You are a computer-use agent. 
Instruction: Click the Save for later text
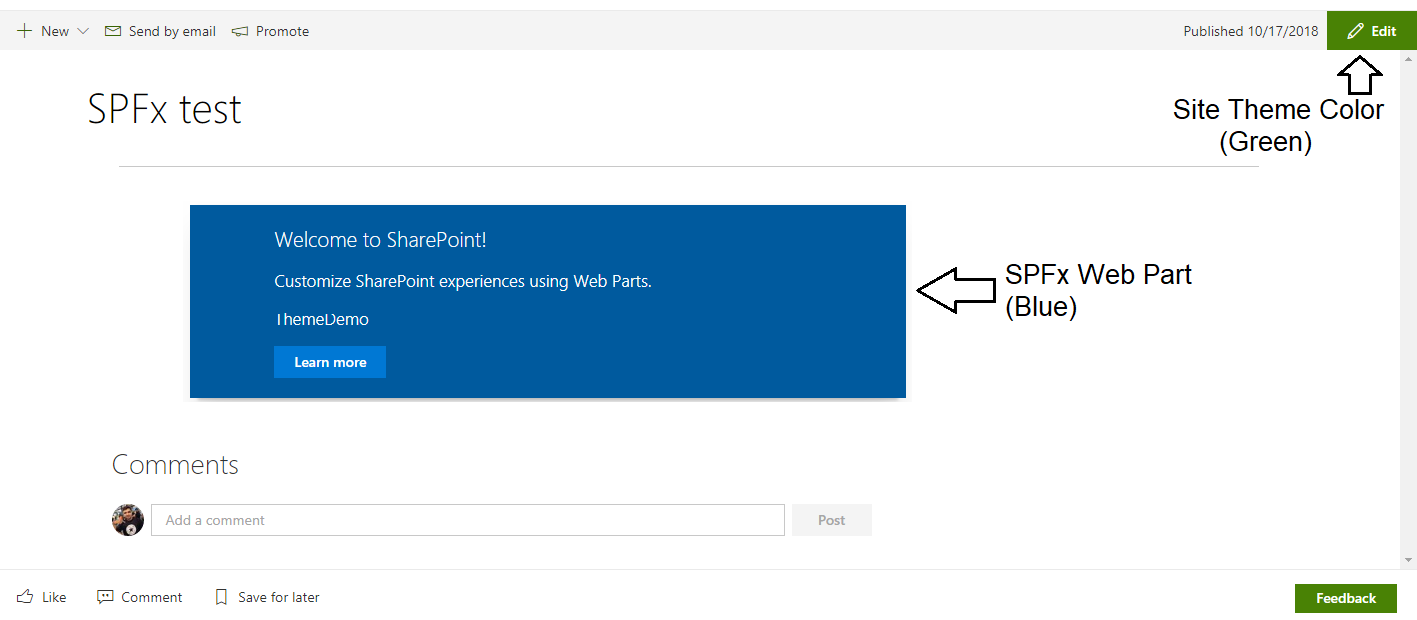tap(279, 597)
